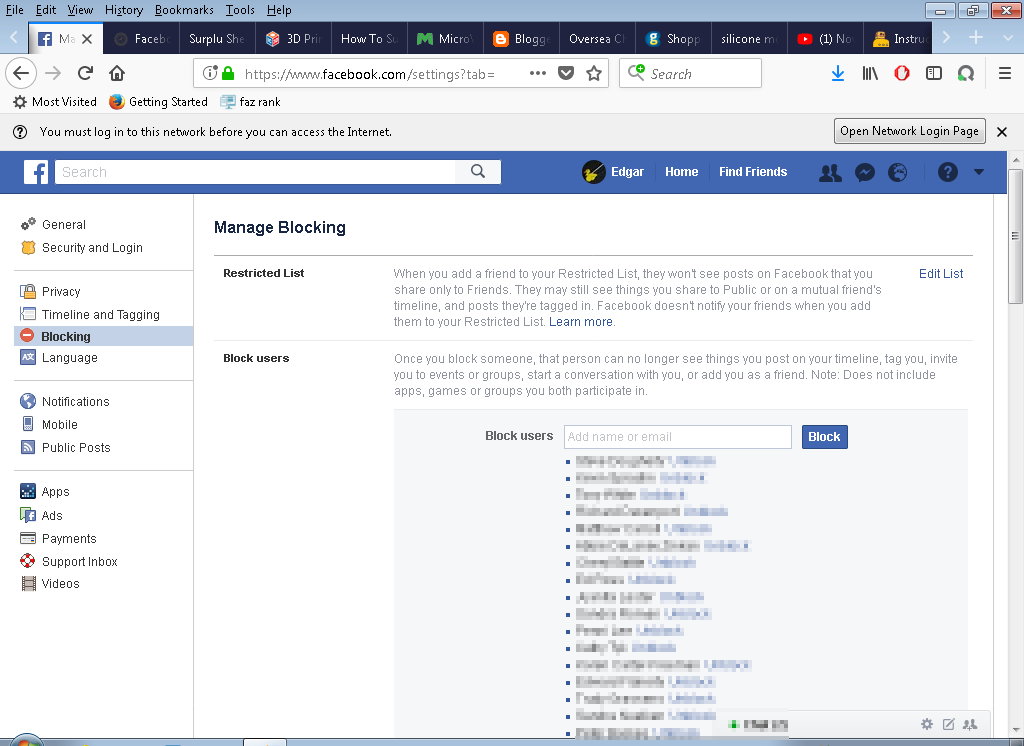Switch to the 3D Printing tab

pyautogui.click(x=293, y=39)
